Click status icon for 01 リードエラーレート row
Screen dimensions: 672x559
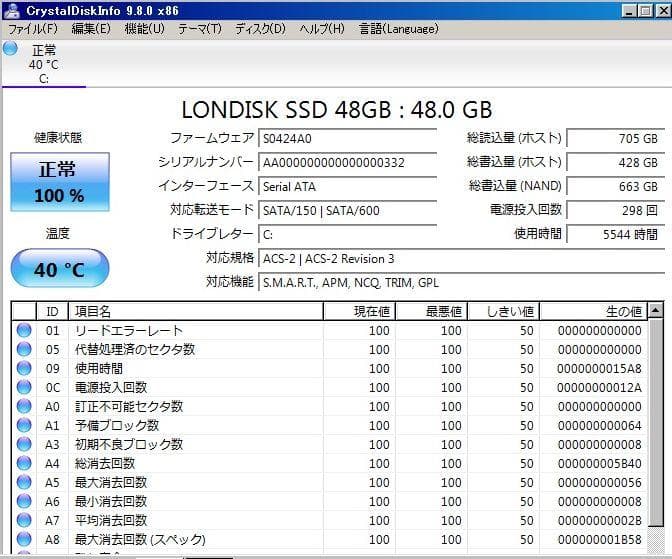tap(24, 330)
